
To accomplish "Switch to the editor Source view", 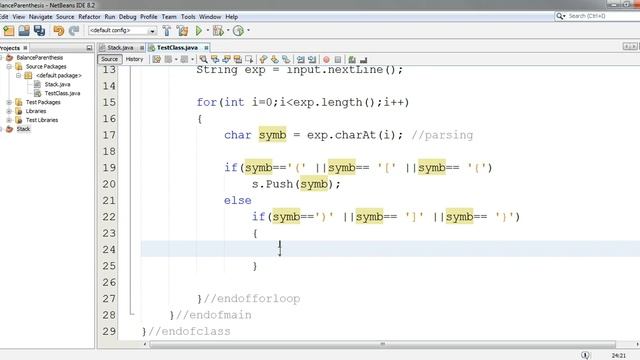I will click(109, 59).
